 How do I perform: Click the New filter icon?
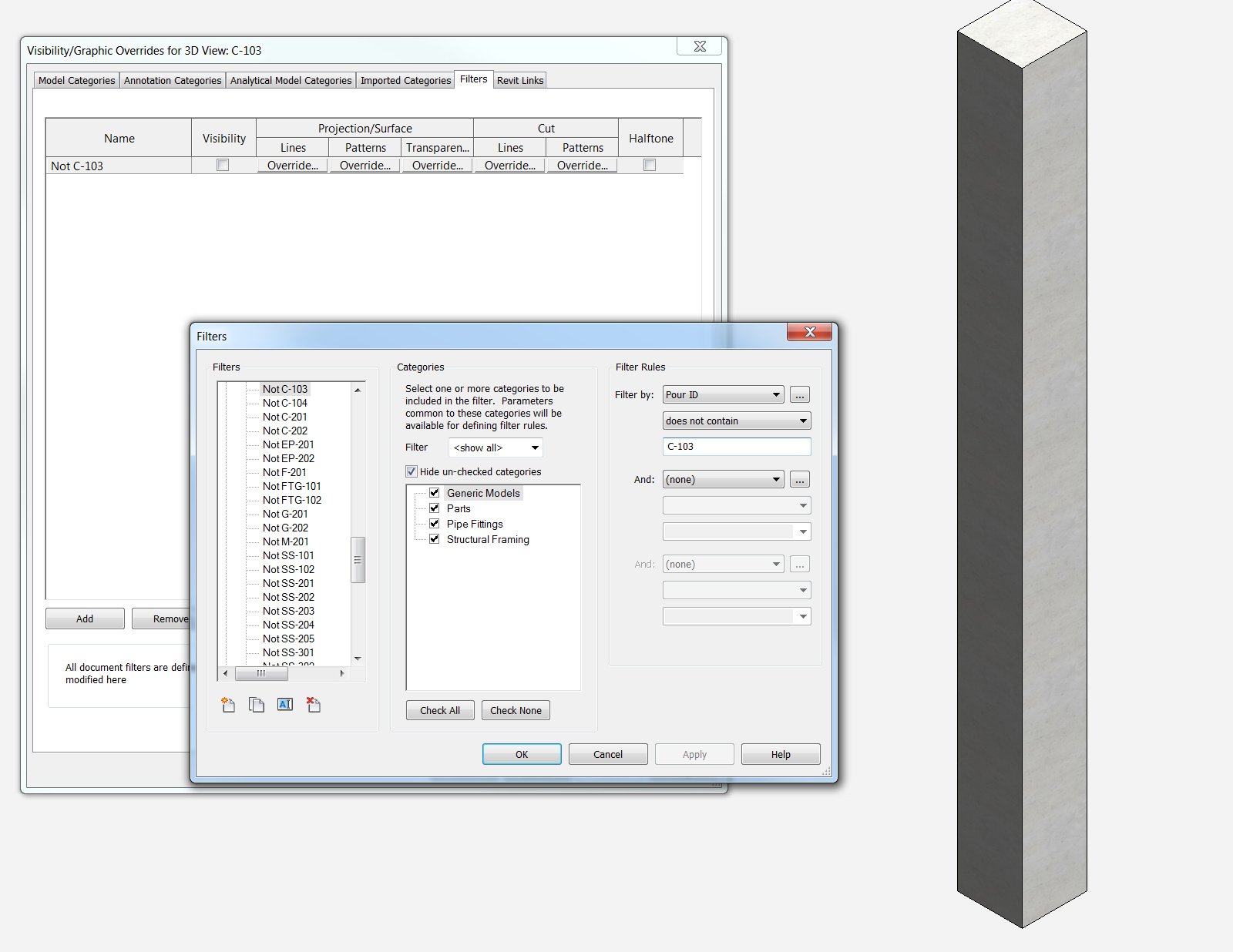coord(228,705)
